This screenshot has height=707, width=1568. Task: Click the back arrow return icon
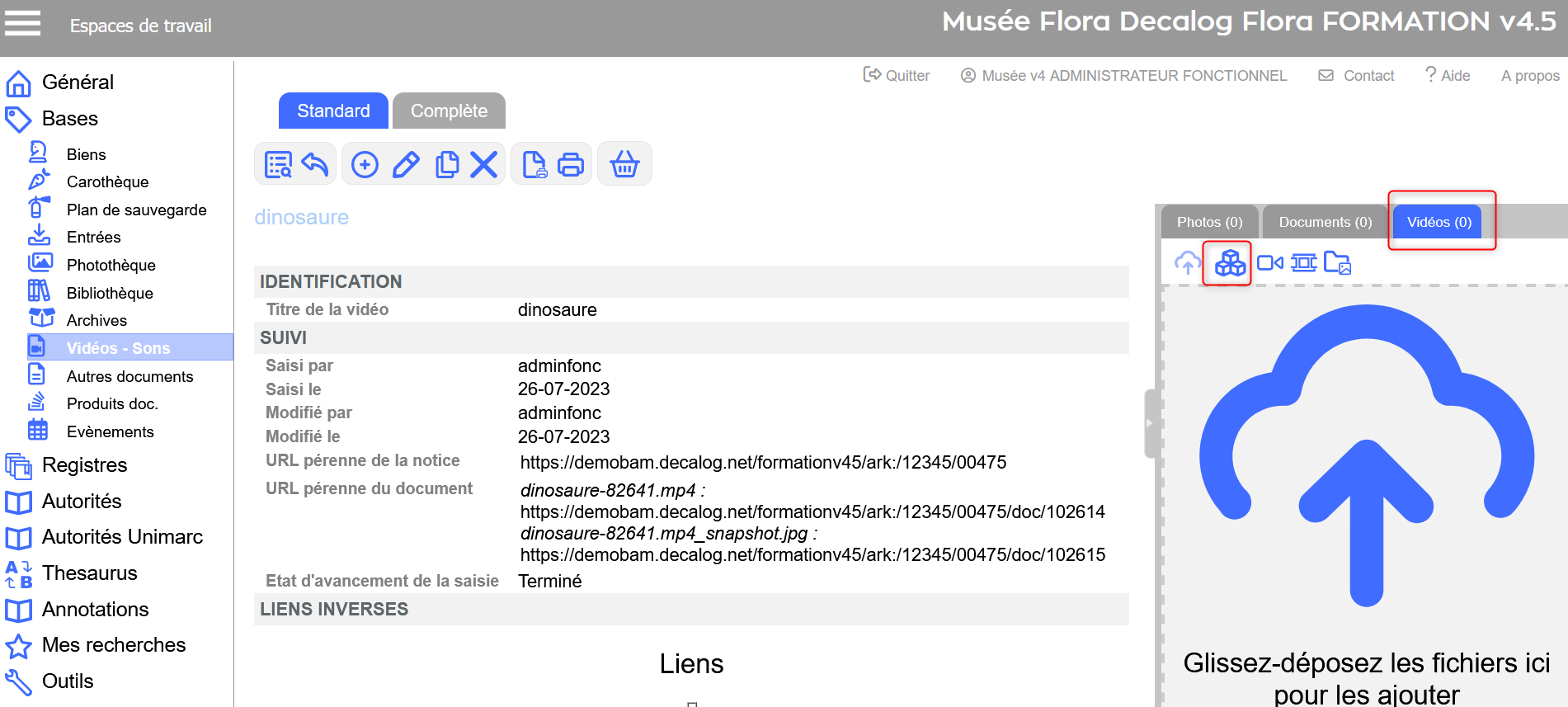tap(315, 164)
